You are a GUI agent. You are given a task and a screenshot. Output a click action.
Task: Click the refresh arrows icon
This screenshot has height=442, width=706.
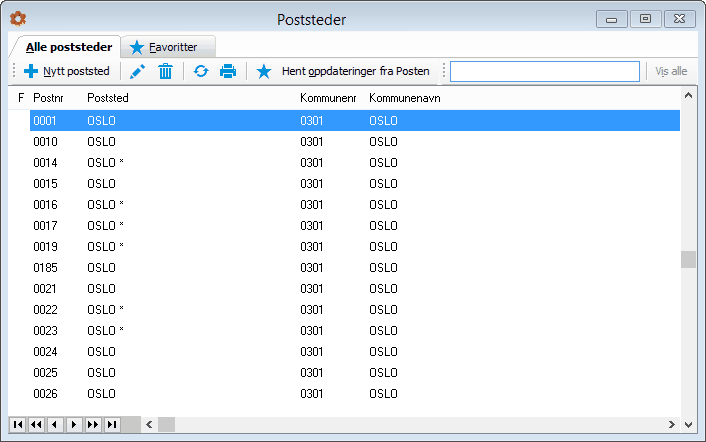201,71
